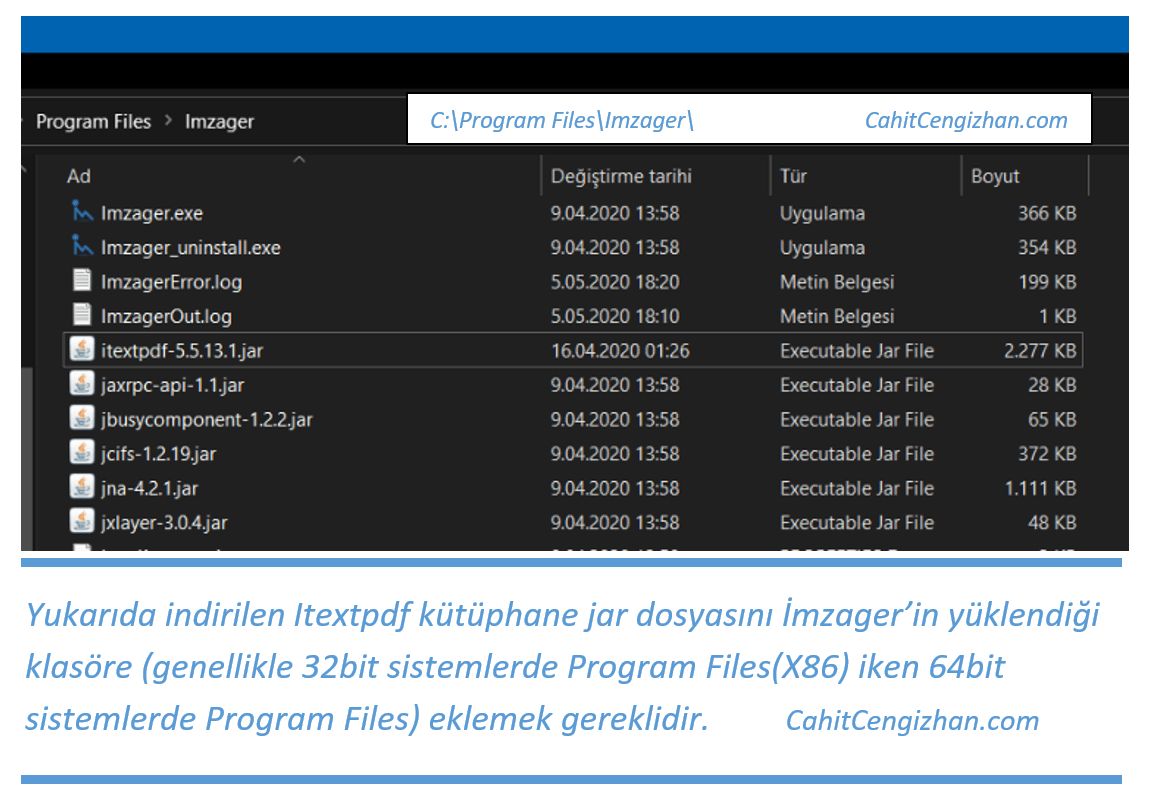Open Program Files in the breadcrumb path
Viewport: 1155px width, 809px height.
click(93, 122)
